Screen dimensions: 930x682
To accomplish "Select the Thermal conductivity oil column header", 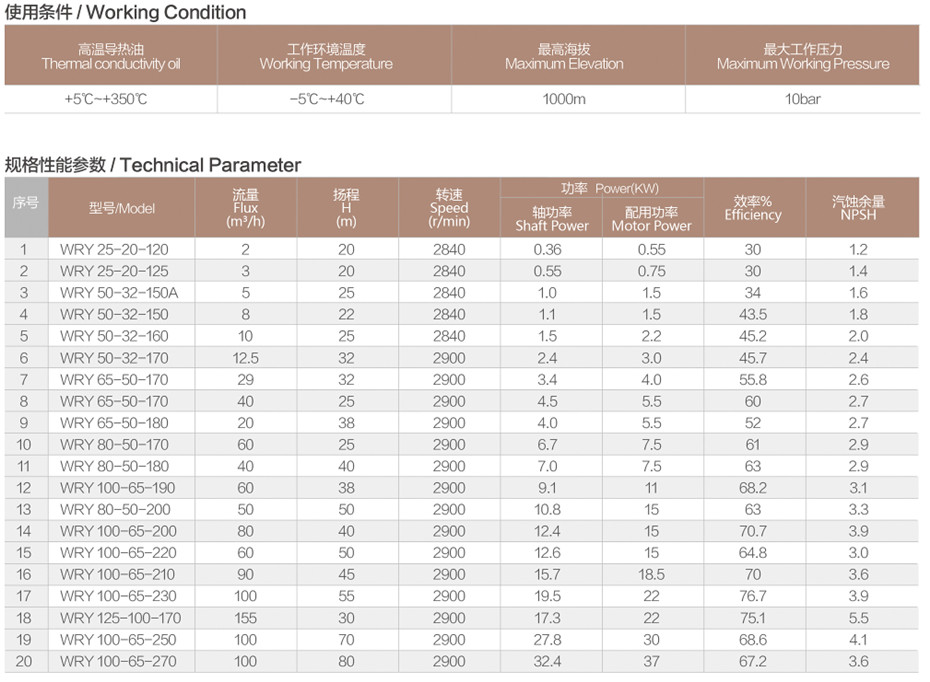I will point(110,57).
